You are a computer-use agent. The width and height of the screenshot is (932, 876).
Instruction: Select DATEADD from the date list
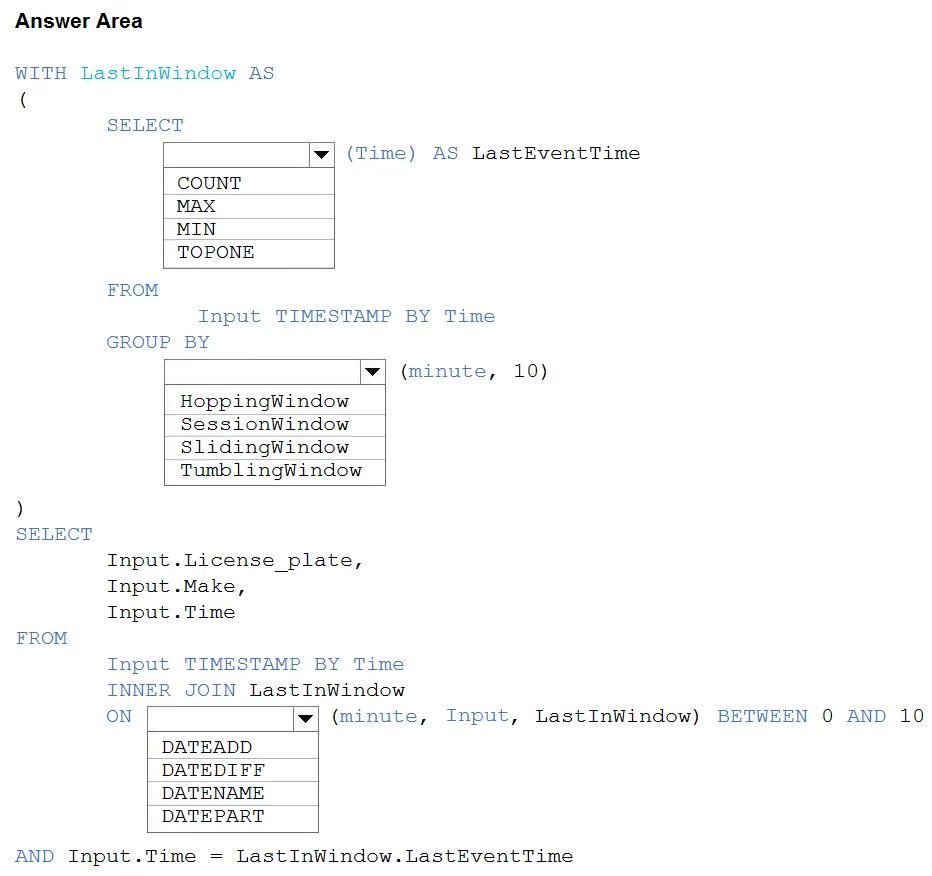pos(233,747)
